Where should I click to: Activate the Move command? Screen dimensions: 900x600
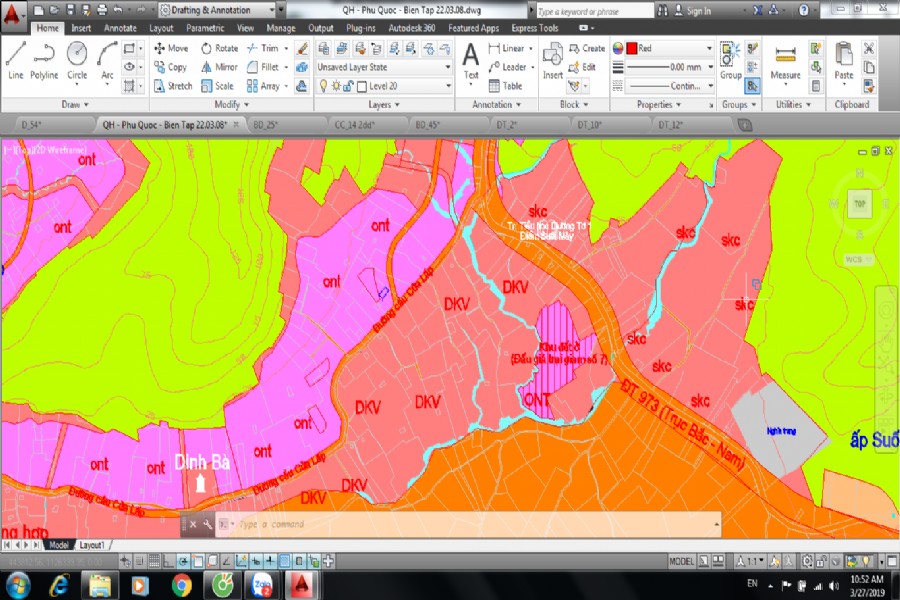pos(171,49)
